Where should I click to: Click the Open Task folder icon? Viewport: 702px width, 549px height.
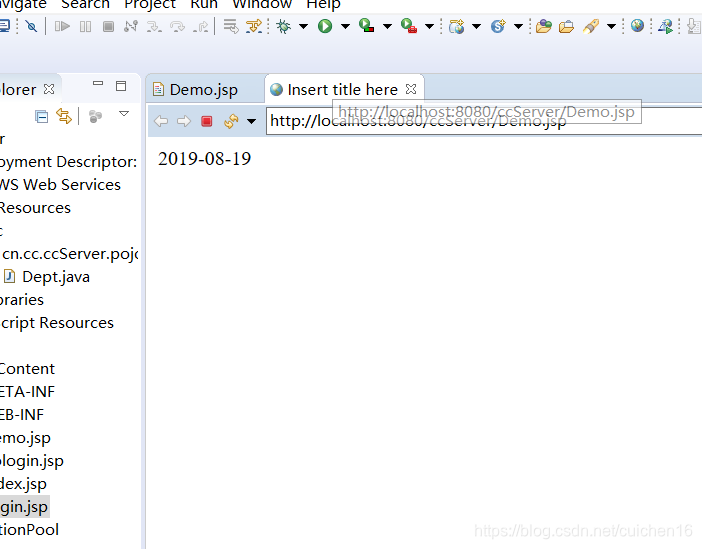(x=566, y=27)
